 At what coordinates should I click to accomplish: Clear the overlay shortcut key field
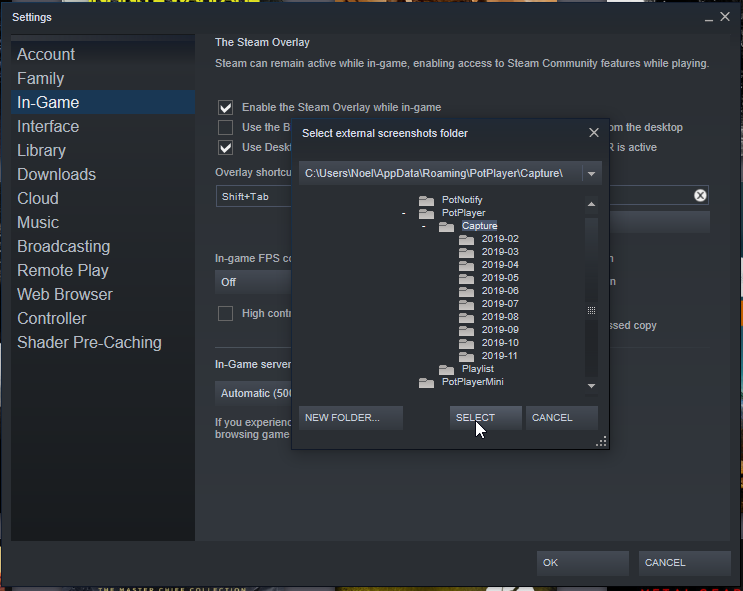[700, 196]
